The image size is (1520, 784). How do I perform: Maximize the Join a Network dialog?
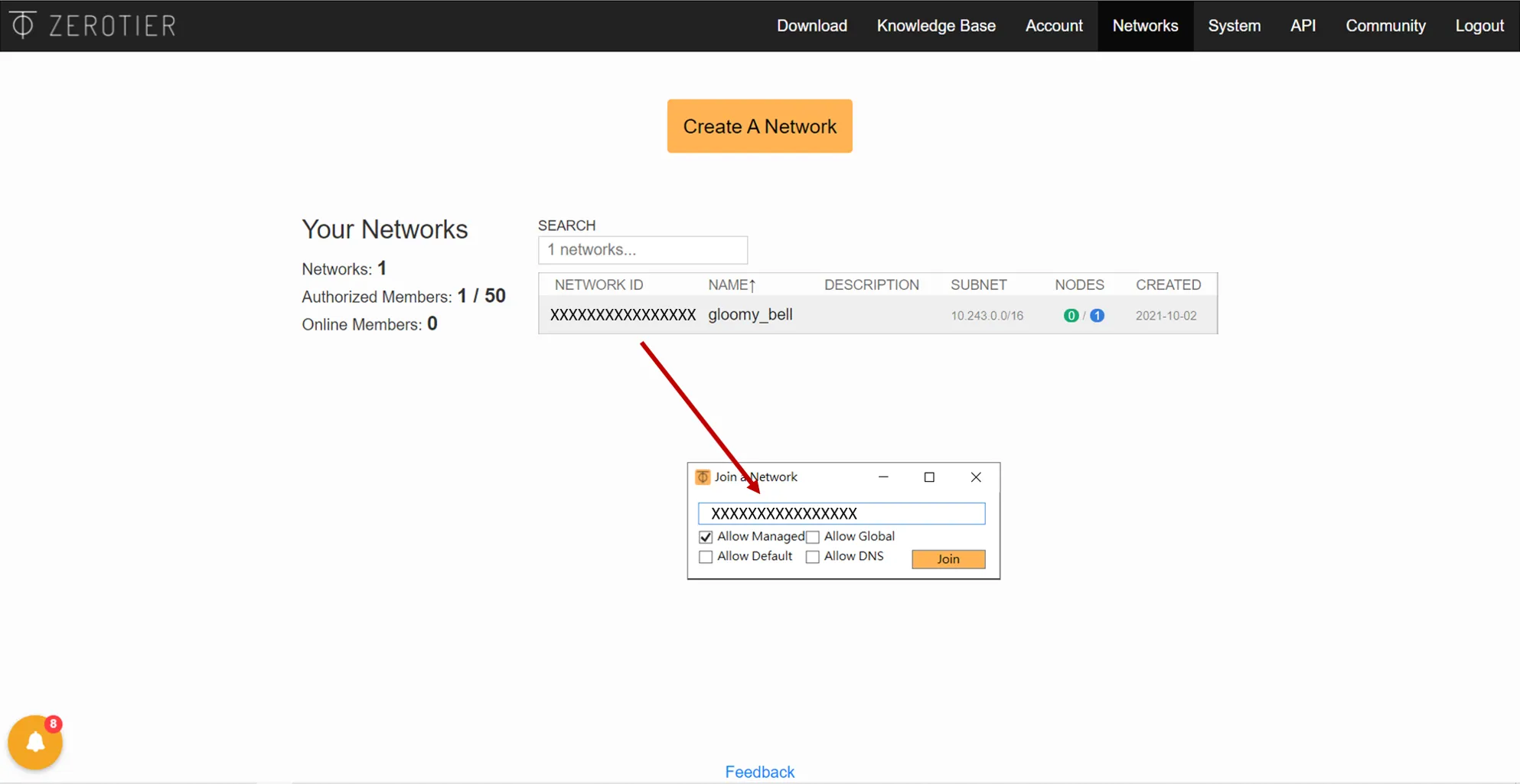coord(929,477)
